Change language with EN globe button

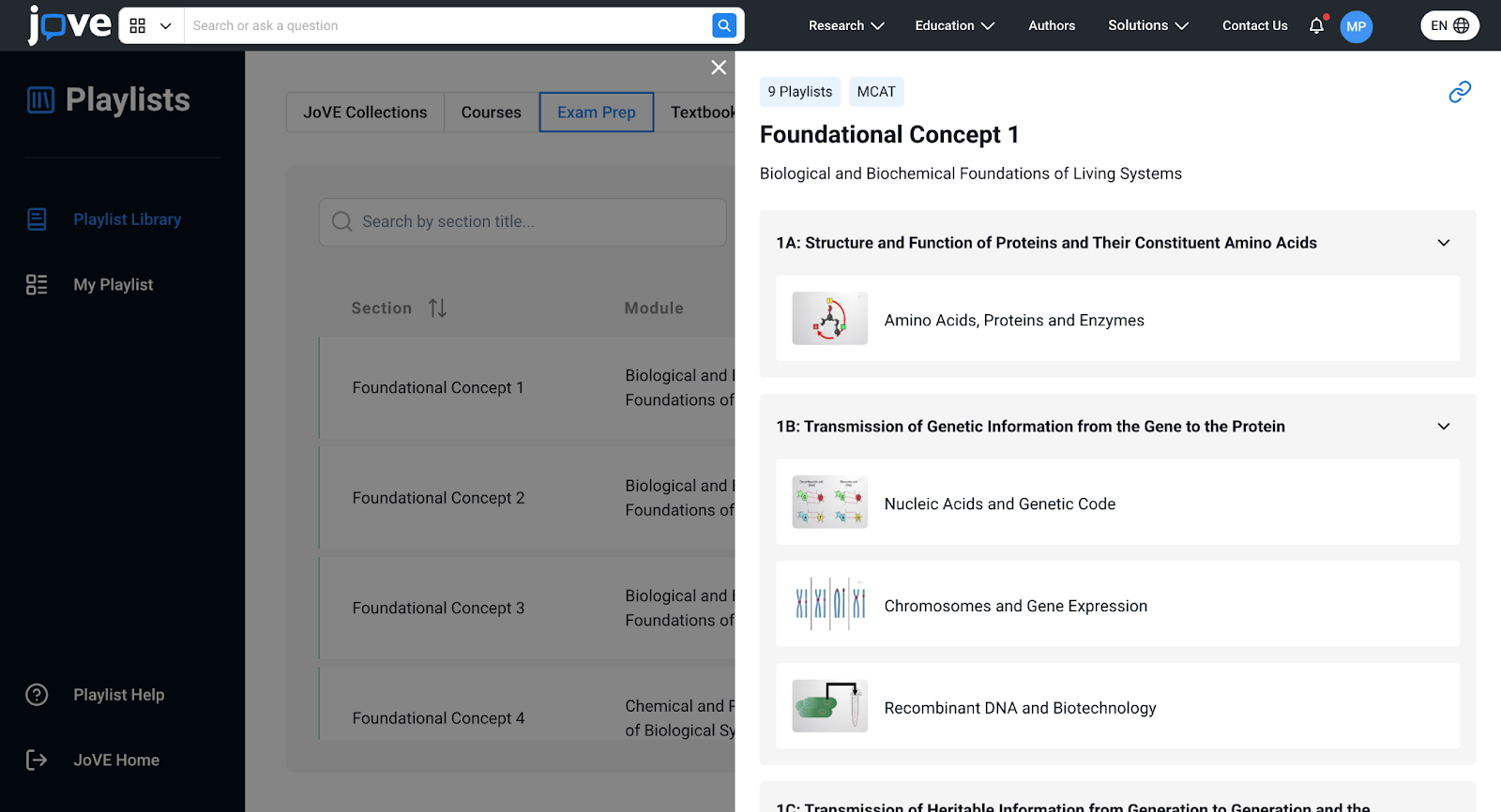coord(1449,26)
